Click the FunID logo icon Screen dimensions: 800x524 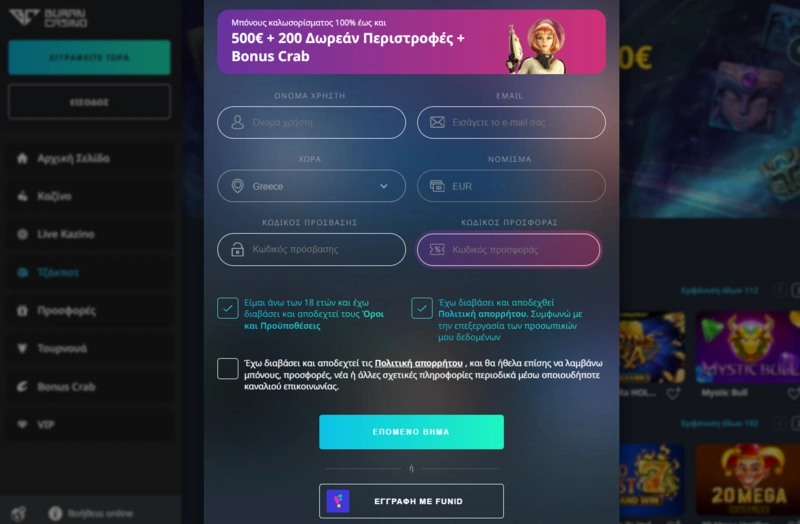pos(338,501)
